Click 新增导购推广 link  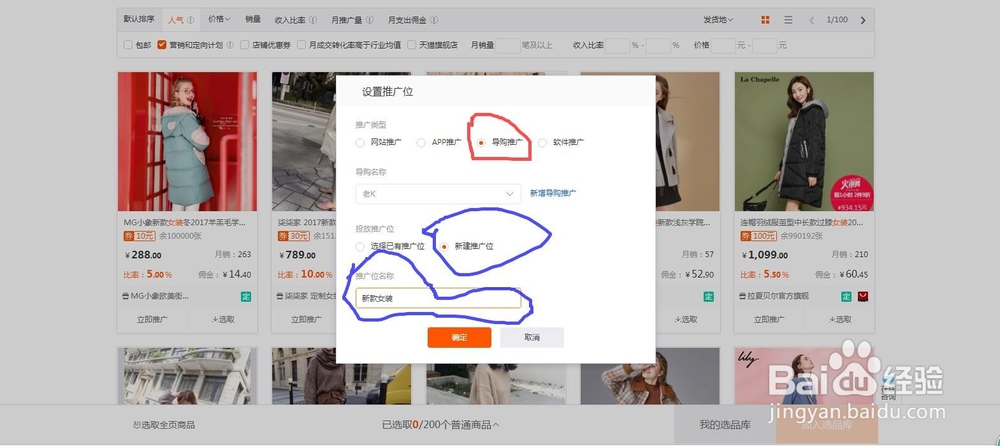click(553, 193)
